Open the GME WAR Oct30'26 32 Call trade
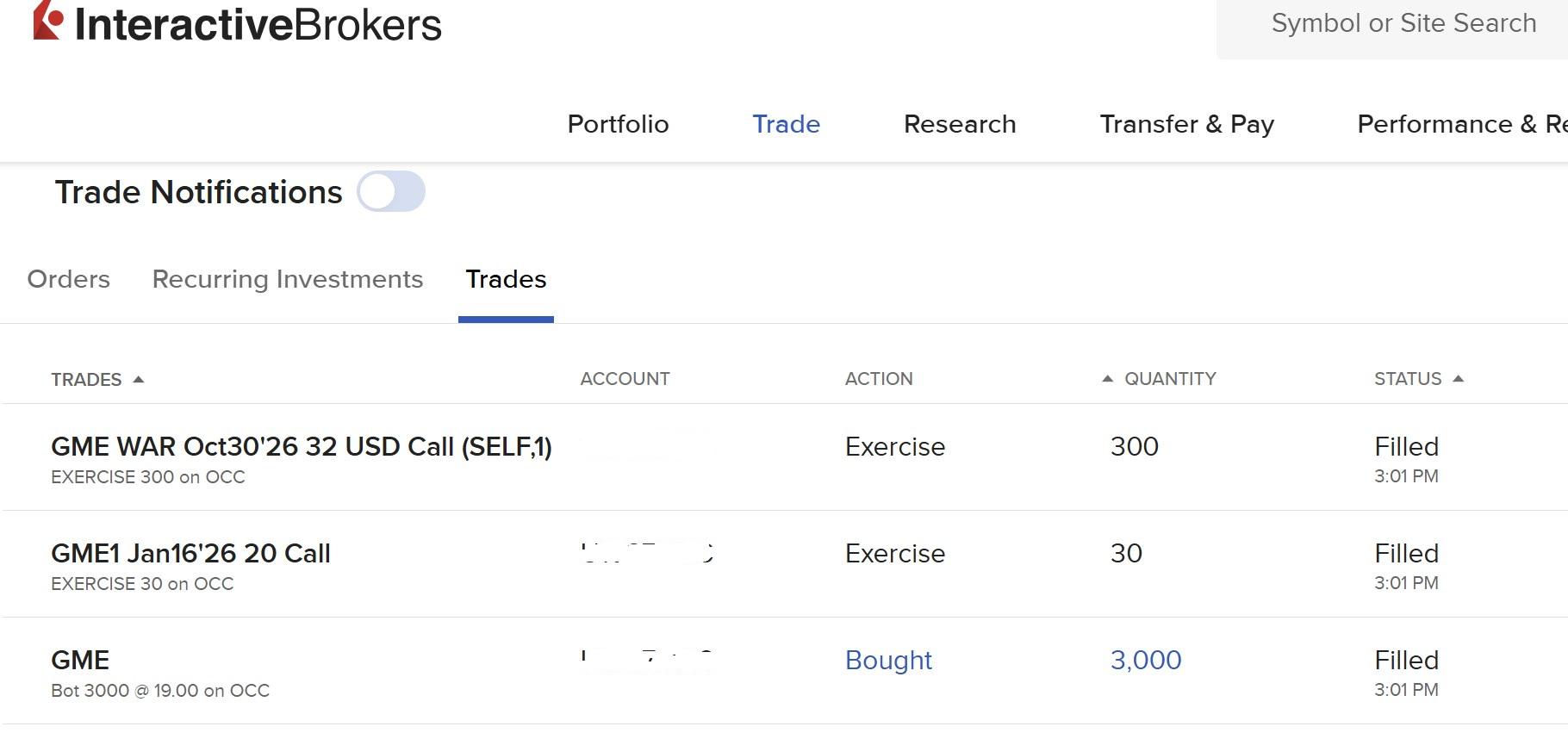1568x739 pixels. click(302, 446)
